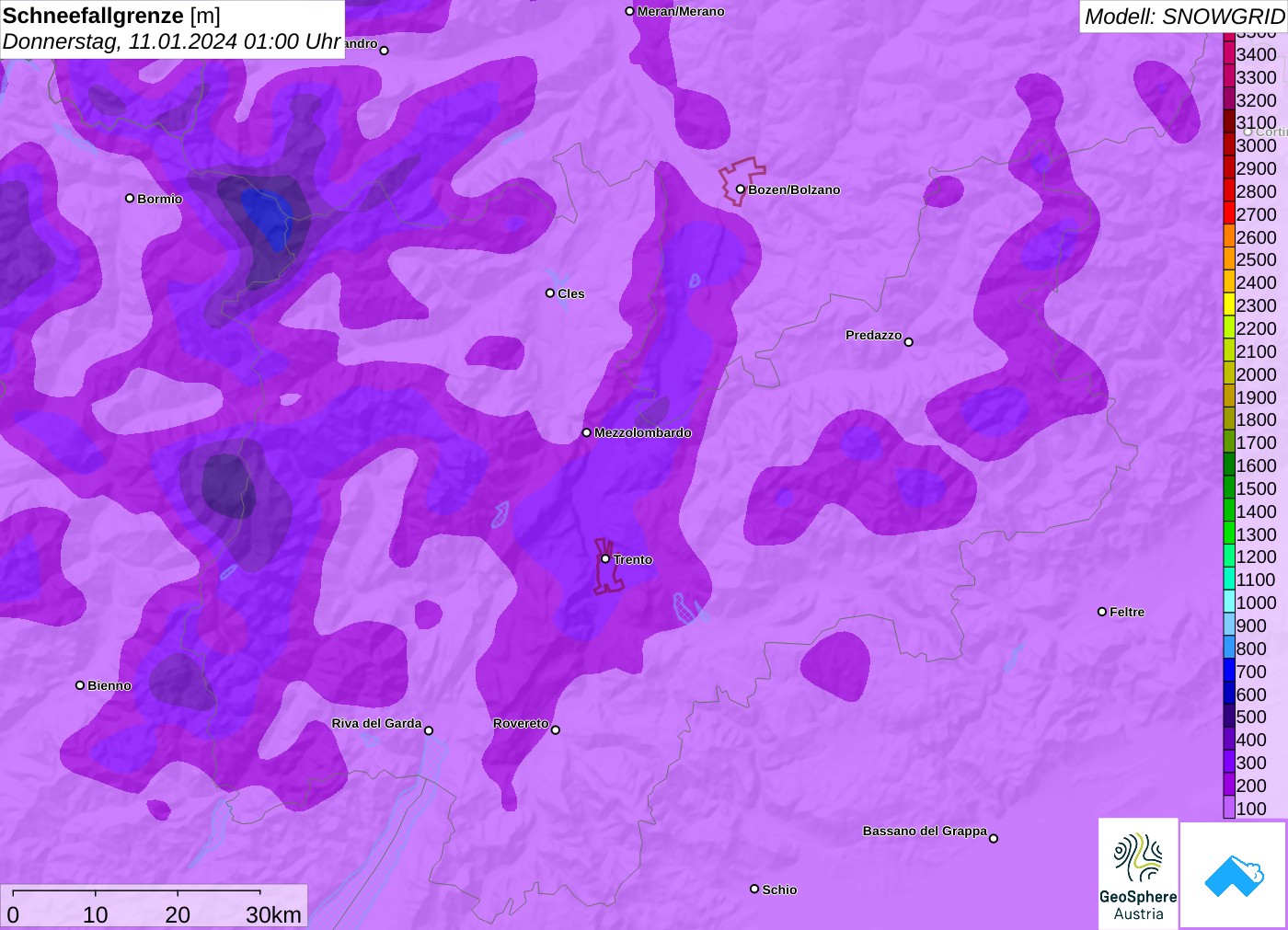
Task: Click the 1600 legend value label
Action: [1257, 465]
